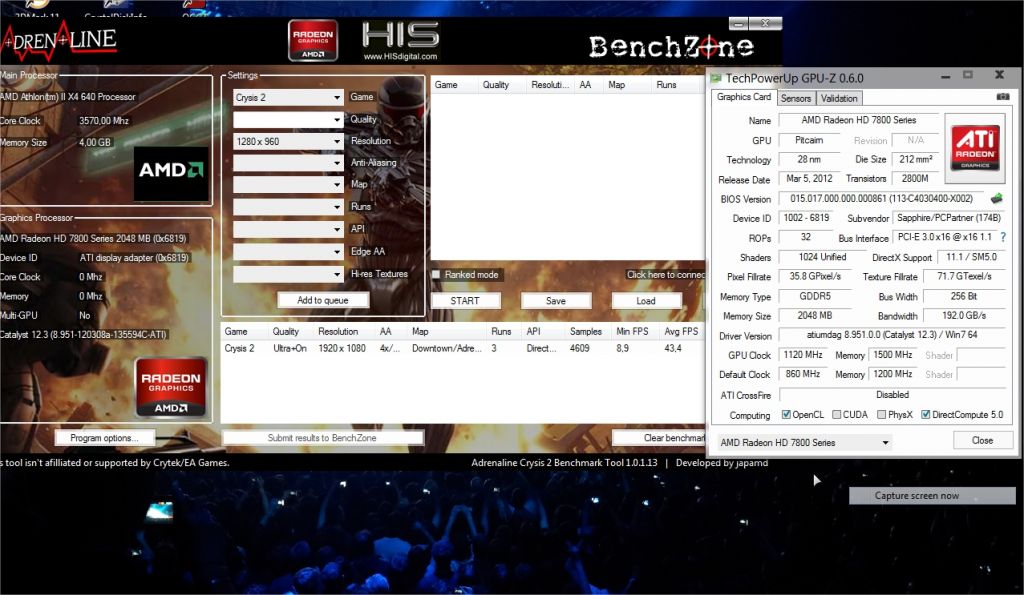Click the ATI CrossFire Disabled field

click(x=892, y=394)
